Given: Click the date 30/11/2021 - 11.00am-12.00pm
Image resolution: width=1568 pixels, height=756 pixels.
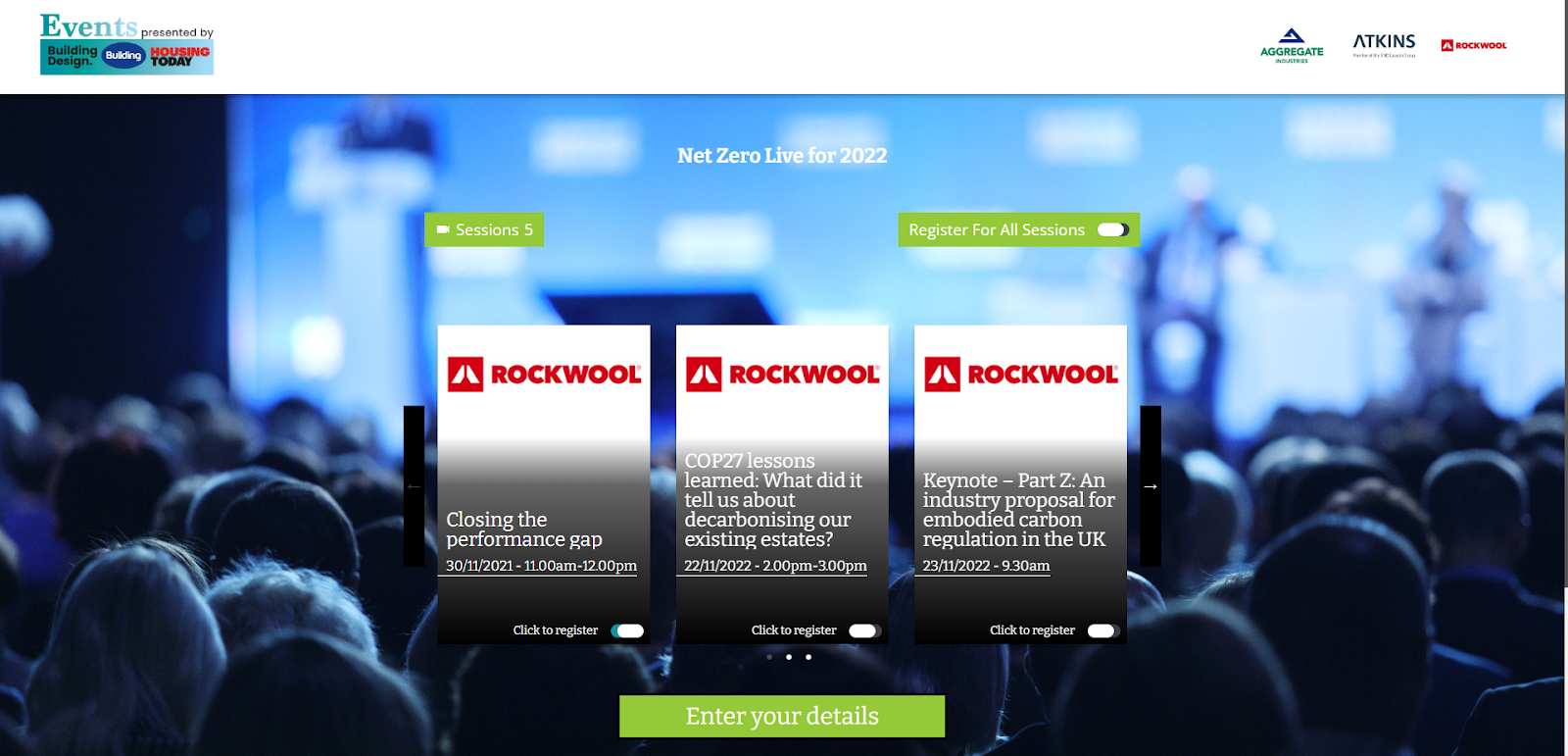Looking at the screenshot, I should pyautogui.click(x=541, y=566).
